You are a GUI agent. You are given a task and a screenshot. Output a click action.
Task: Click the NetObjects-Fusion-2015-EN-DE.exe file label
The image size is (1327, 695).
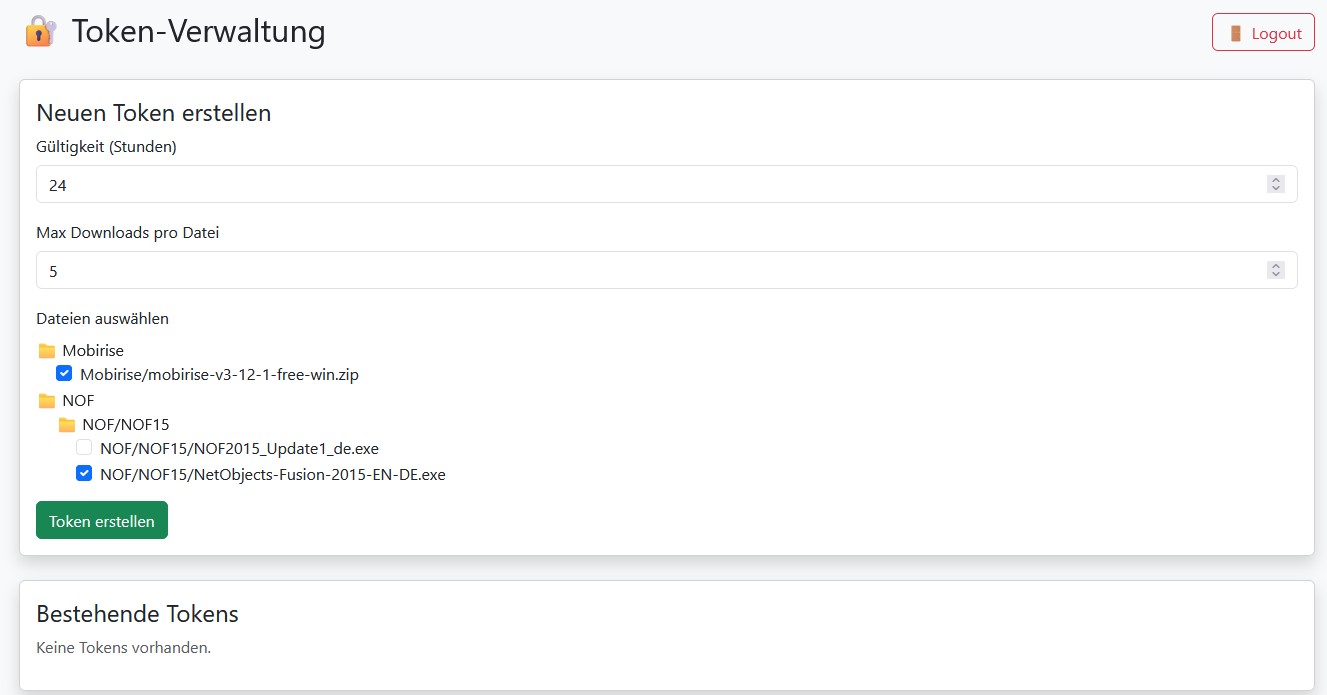point(272,475)
